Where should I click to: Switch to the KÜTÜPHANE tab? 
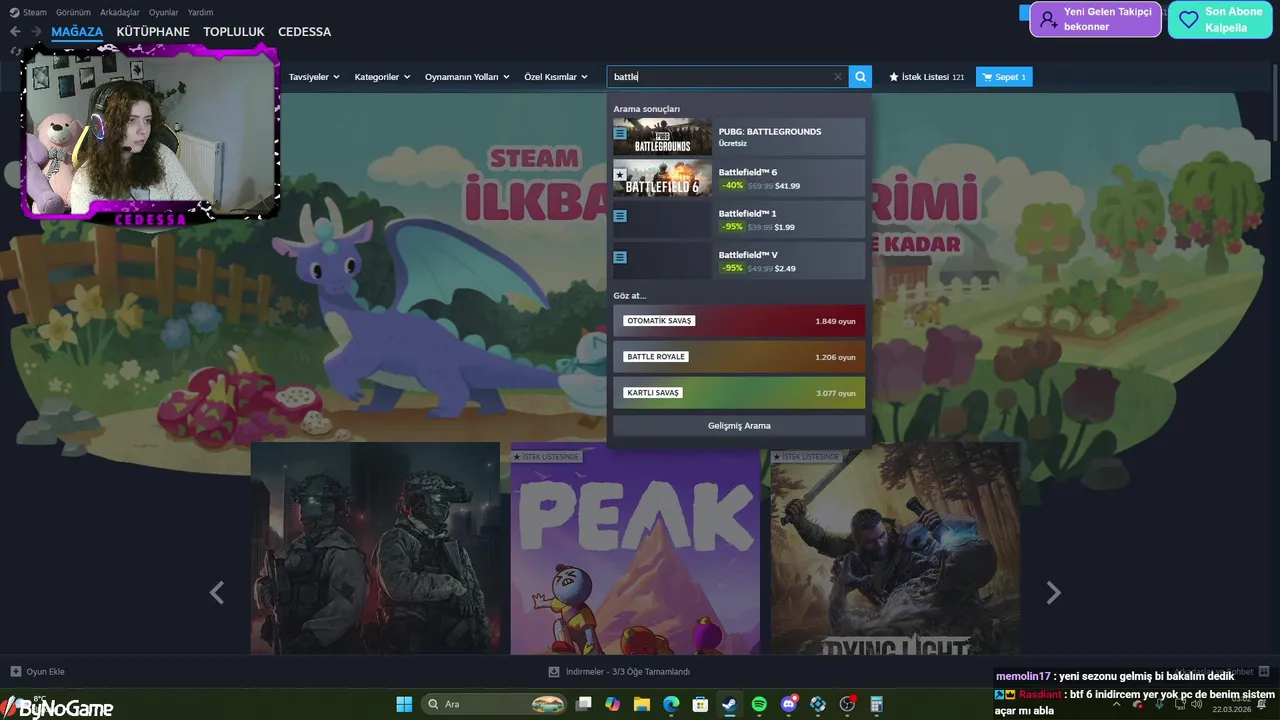(x=153, y=32)
